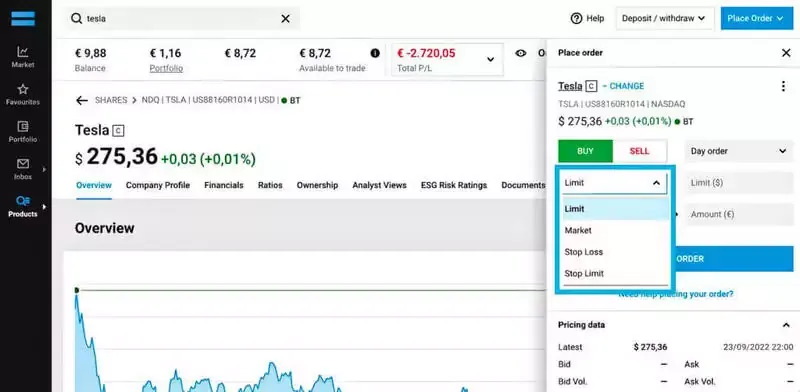Click the € 9,88 Balance value
Image resolution: width=800 pixels, height=392 pixels.
91,53
